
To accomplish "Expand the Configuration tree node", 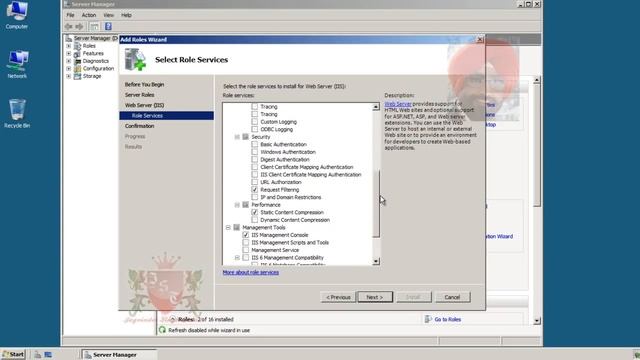I will click(69, 69).
